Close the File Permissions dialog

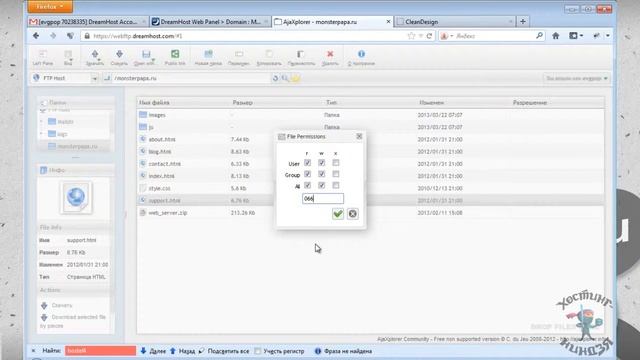tap(359, 136)
